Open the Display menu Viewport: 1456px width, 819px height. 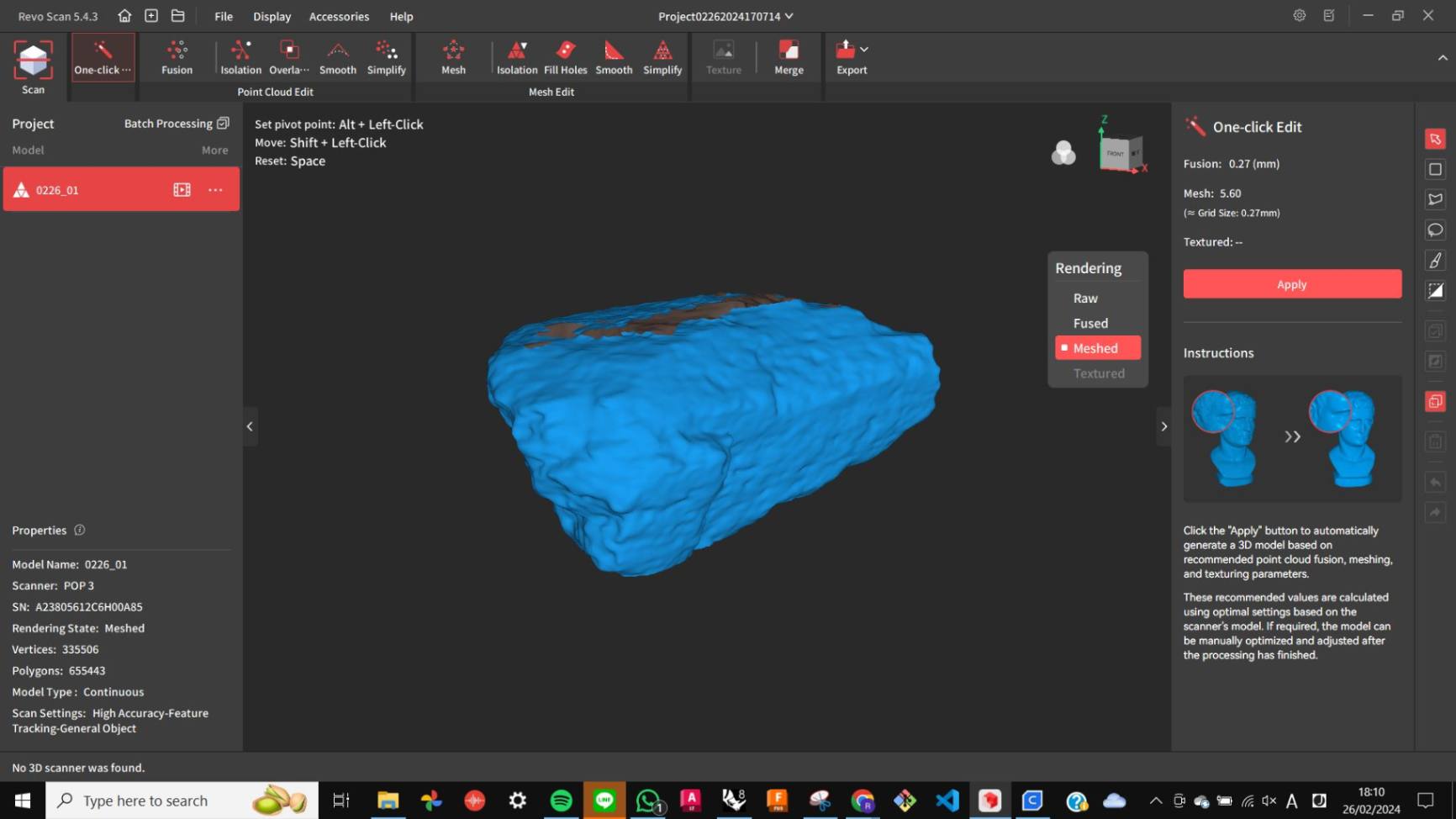(272, 16)
